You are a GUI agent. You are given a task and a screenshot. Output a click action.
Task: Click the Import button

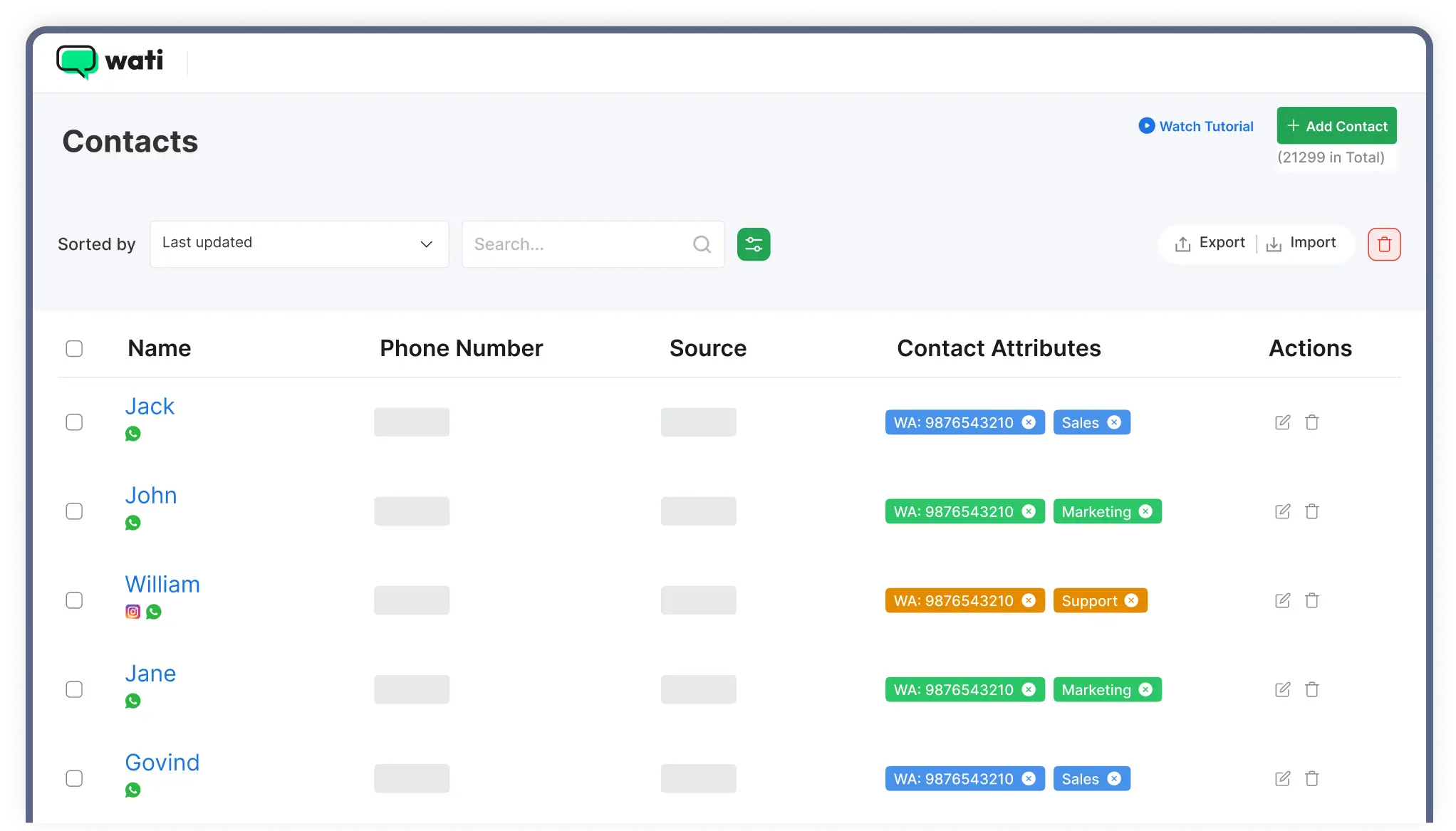pyautogui.click(x=1301, y=244)
